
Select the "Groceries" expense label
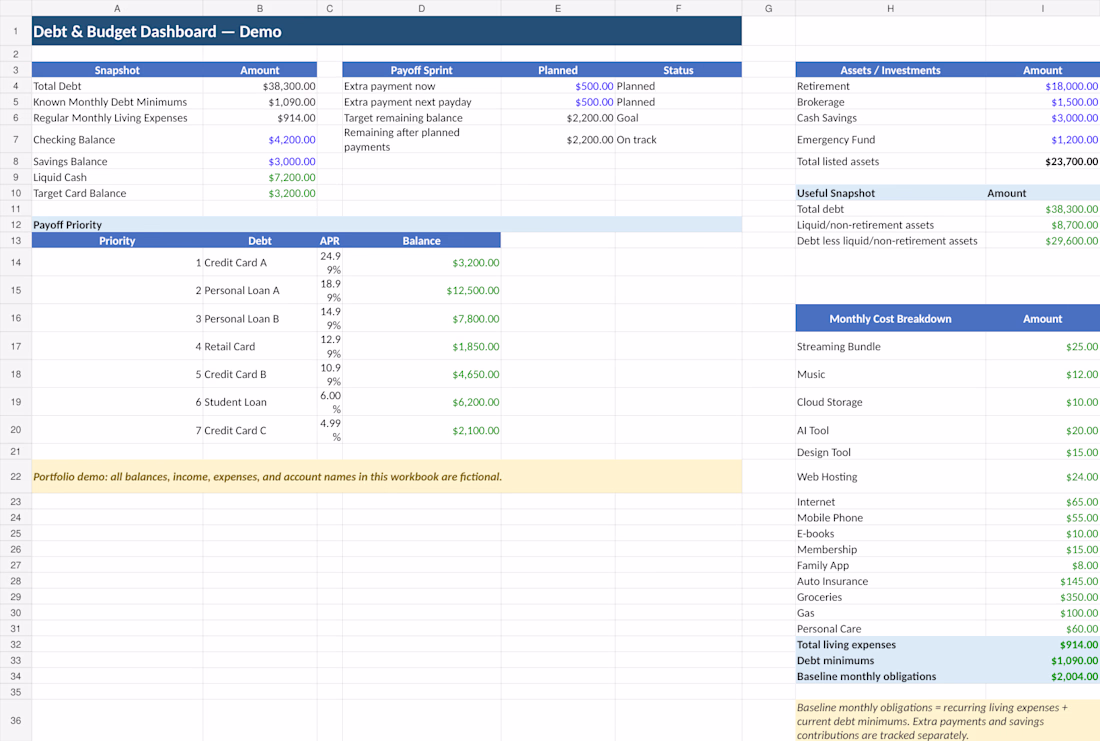click(819, 597)
